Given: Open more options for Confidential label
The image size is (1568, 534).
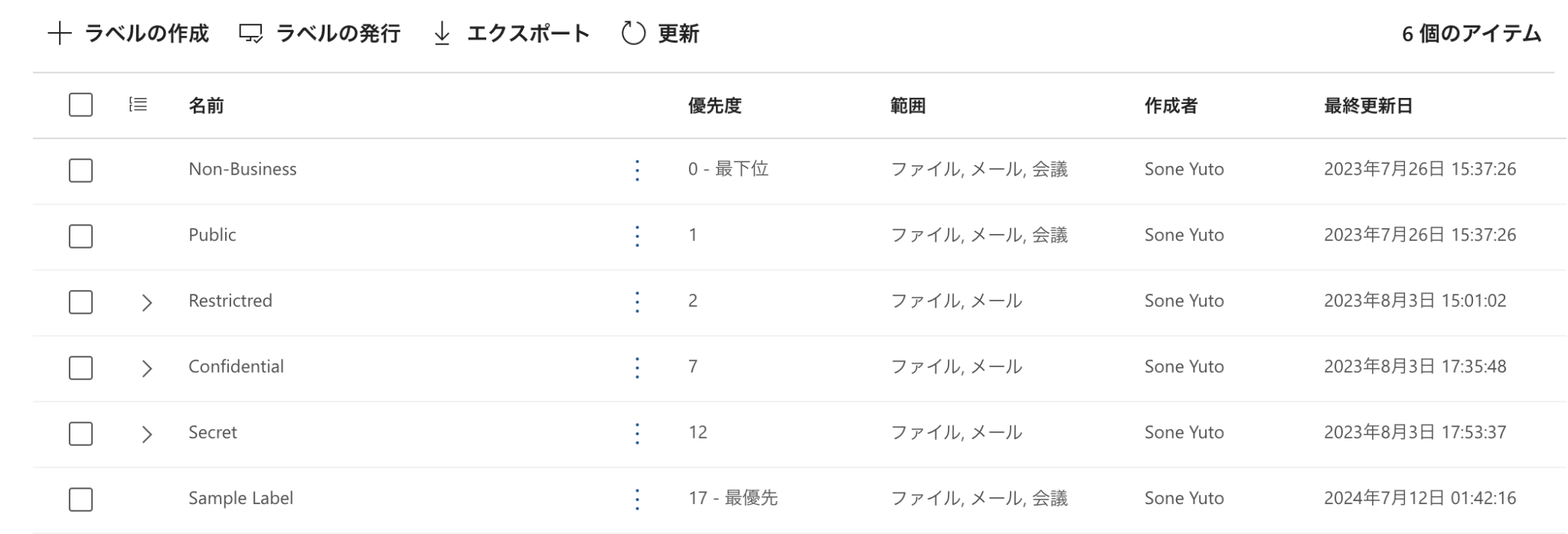Looking at the screenshot, I should tap(637, 367).
